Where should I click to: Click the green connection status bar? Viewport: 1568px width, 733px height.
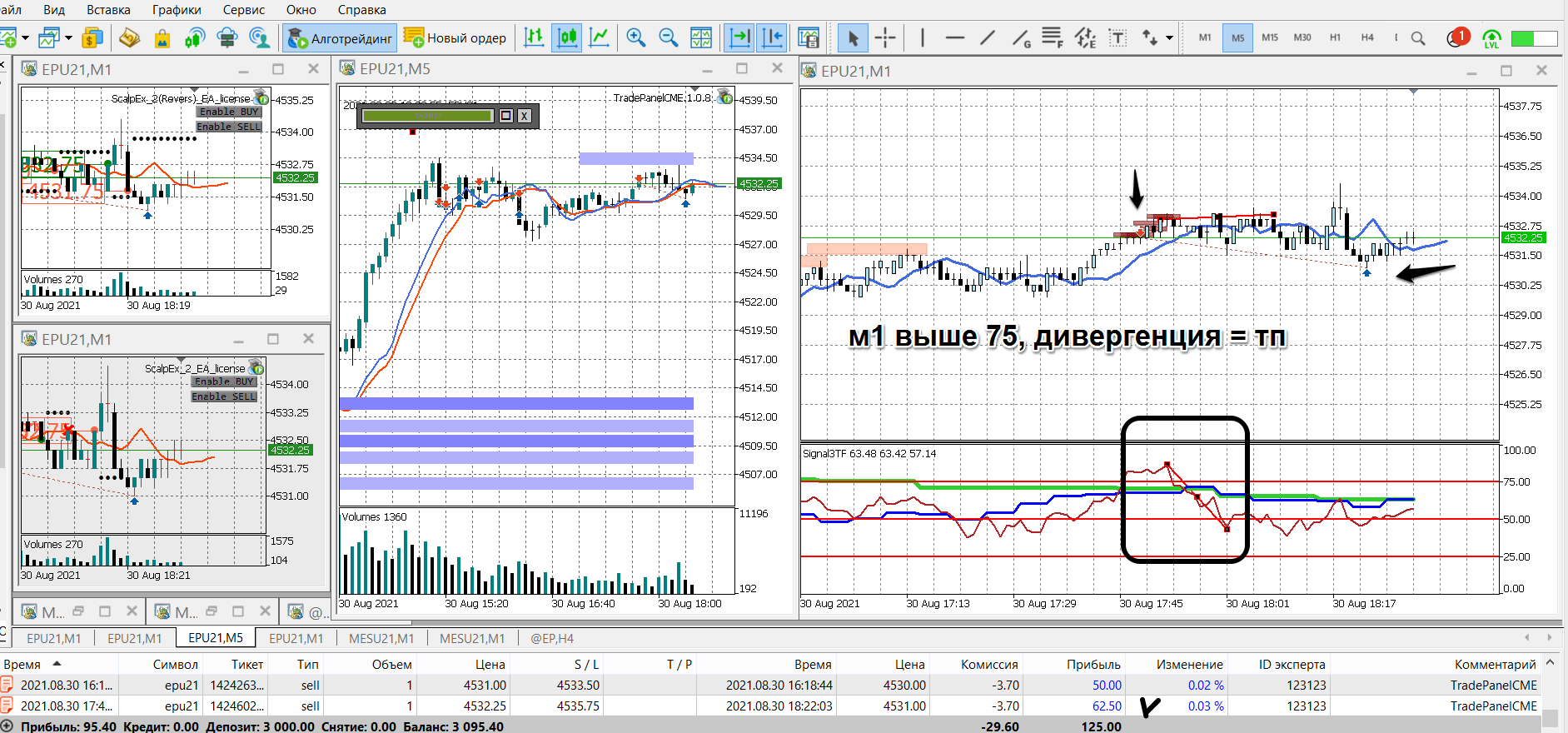1534,38
